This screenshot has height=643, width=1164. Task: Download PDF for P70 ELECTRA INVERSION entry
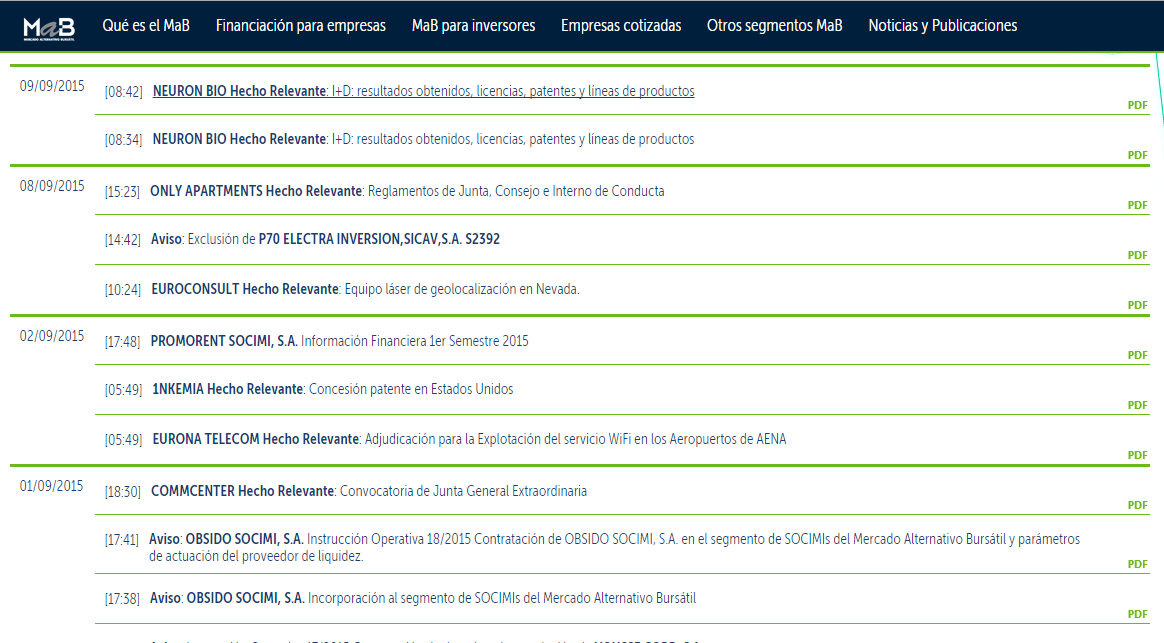[1137, 255]
